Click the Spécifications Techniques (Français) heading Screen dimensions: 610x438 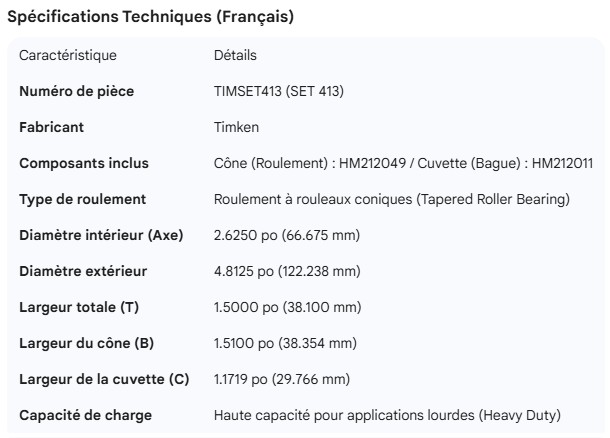pyautogui.click(x=150, y=17)
